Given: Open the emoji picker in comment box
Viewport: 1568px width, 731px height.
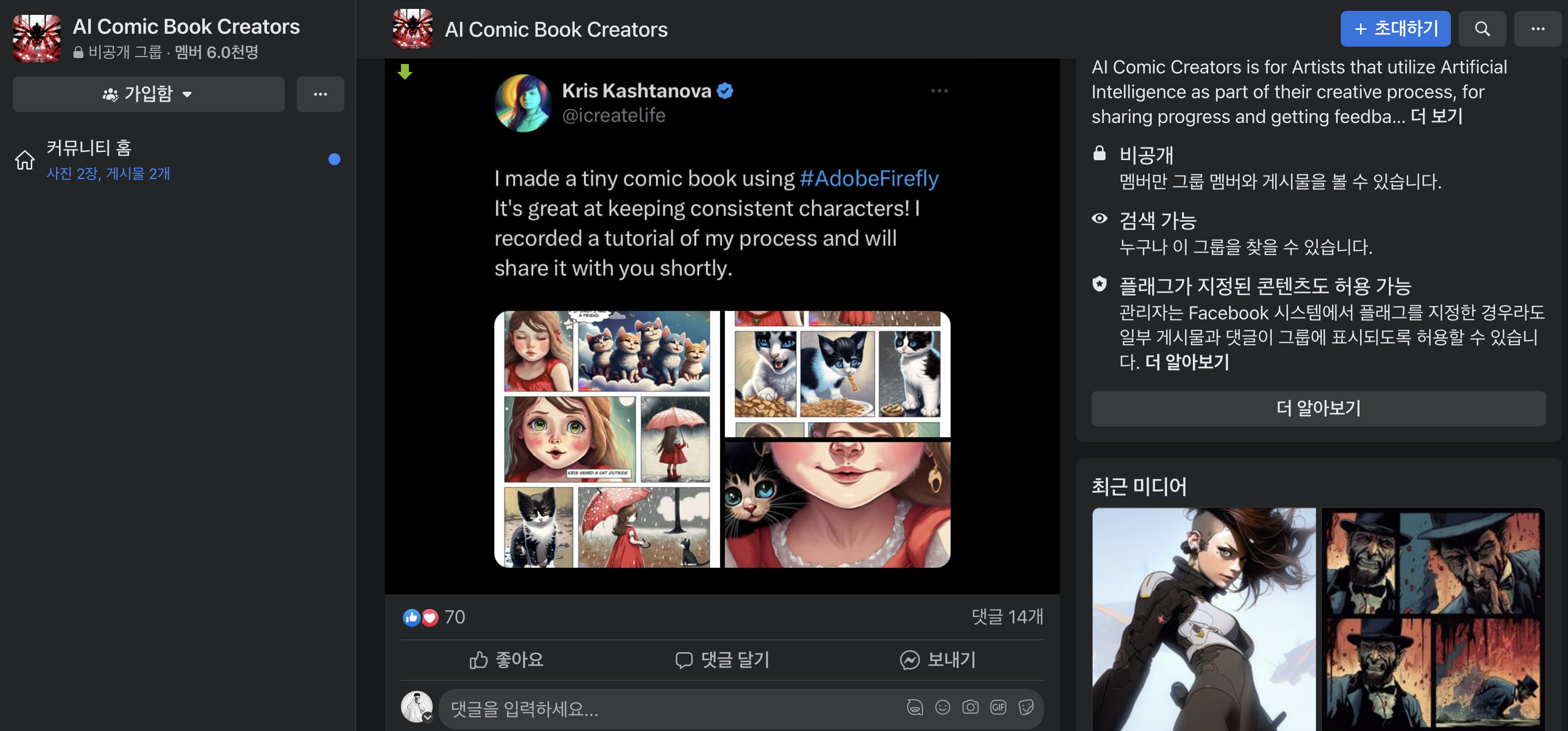Looking at the screenshot, I should click(942, 707).
